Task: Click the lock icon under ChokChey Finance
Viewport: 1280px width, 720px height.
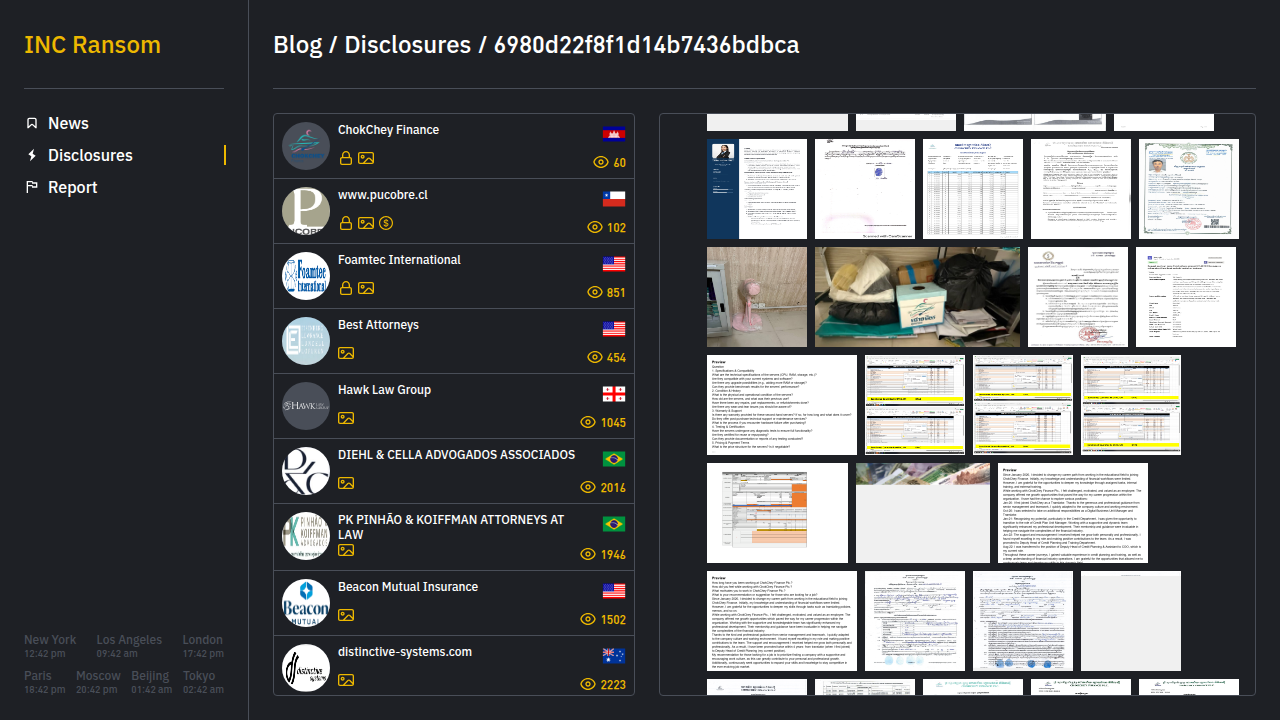Action: click(346, 158)
